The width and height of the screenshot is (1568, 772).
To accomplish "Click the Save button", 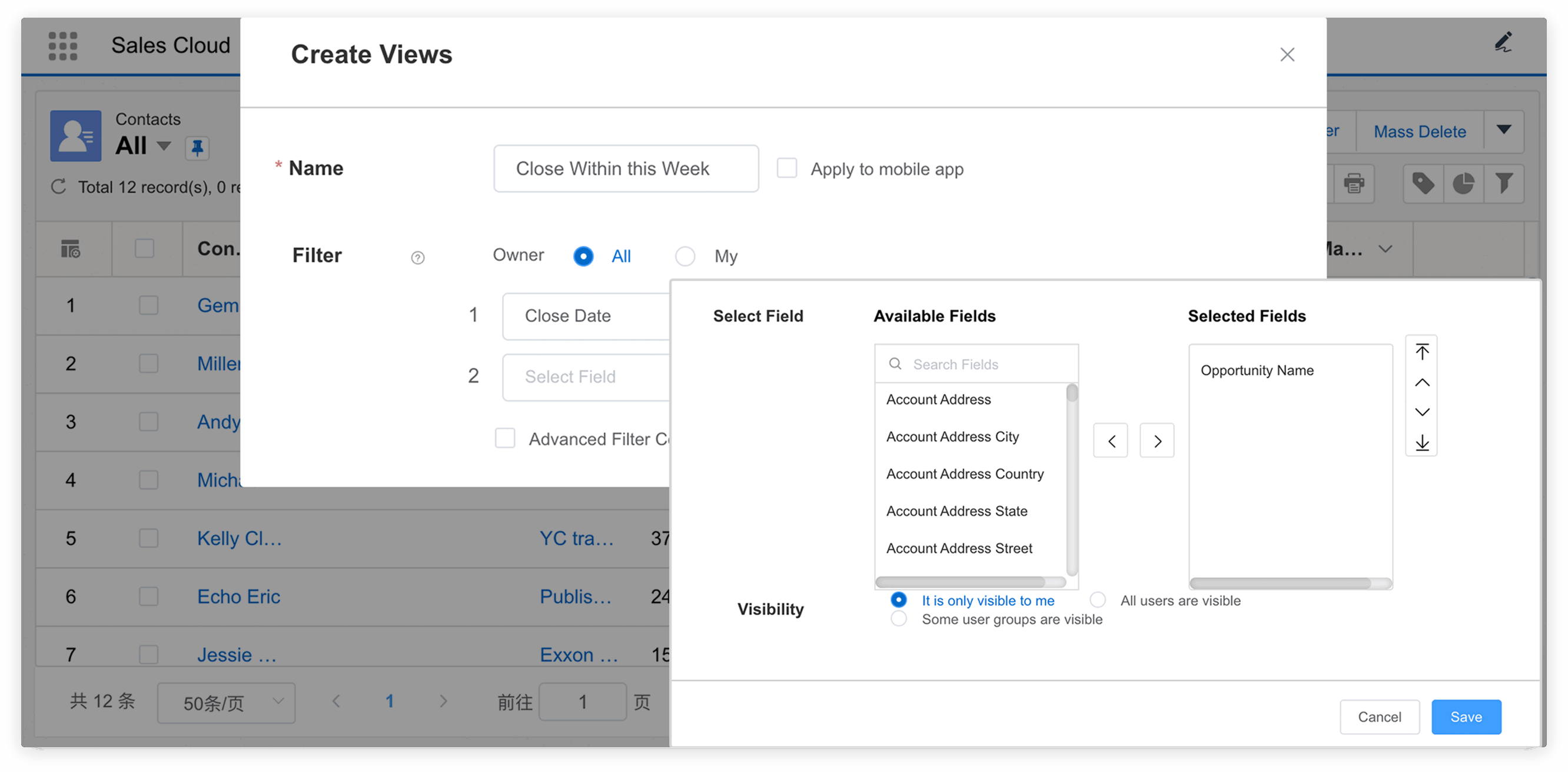I will click(1465, 717).
